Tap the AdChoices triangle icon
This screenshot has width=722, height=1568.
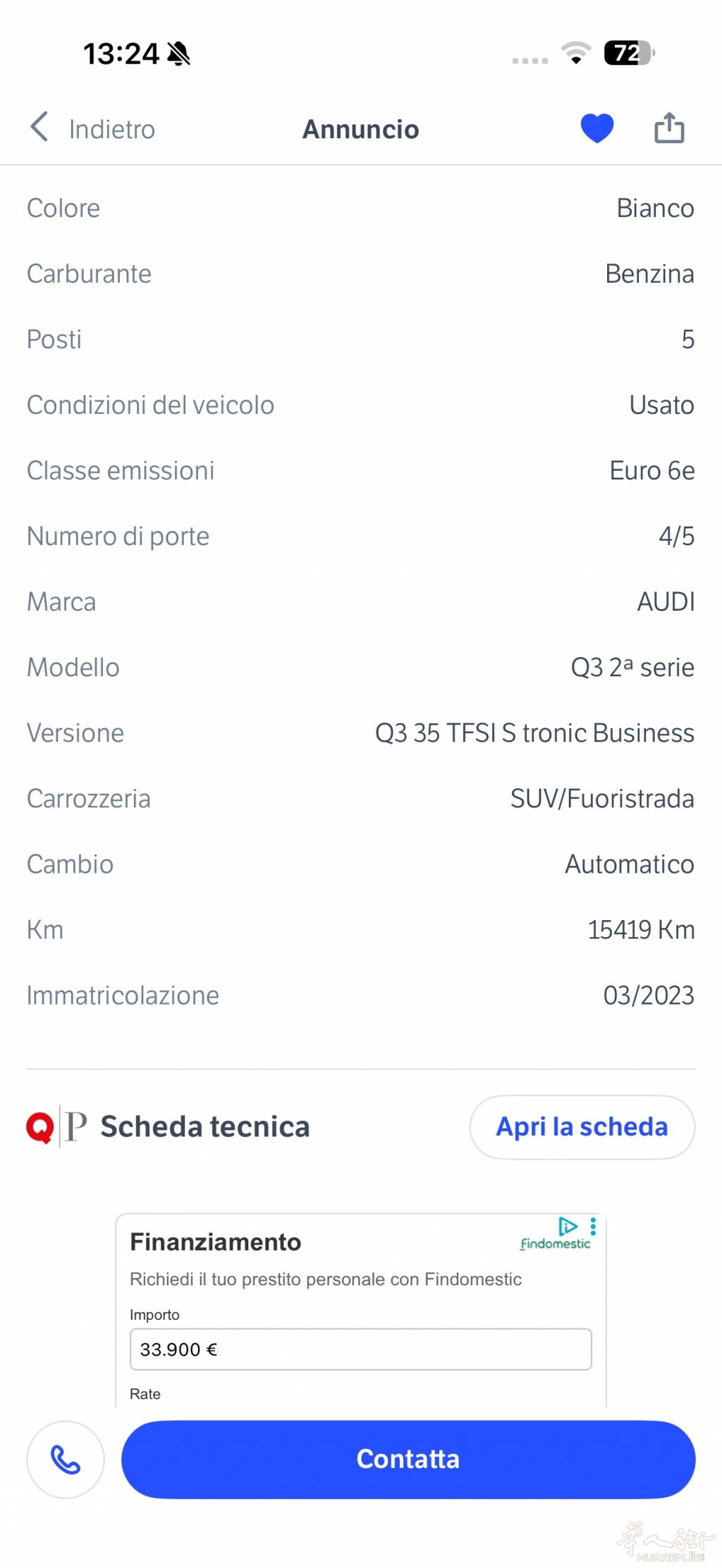coord(568,1226)
